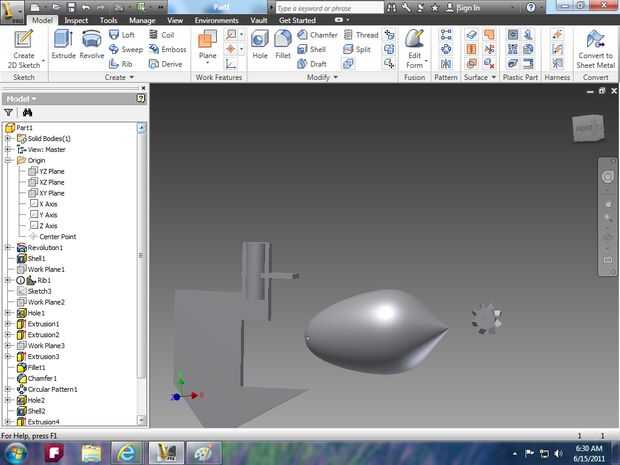Click the Help question mark button
The width and height of the screenshot is (620, 465).
(531, 8)
